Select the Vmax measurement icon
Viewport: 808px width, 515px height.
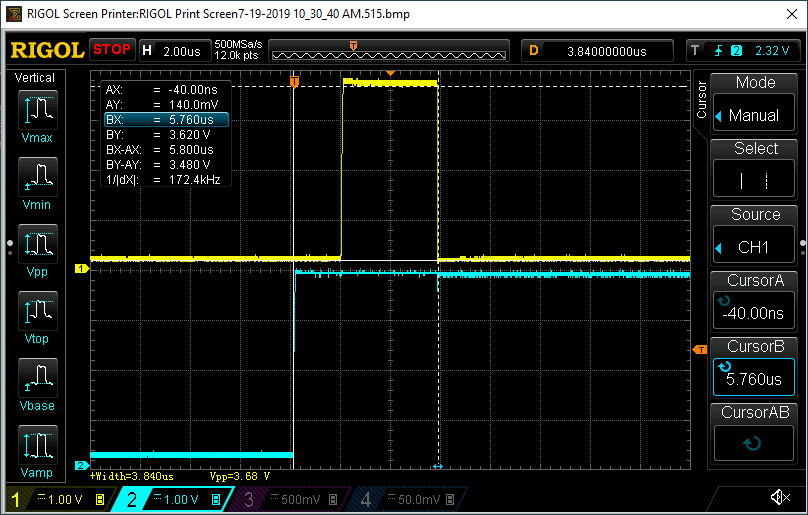[x=37, y=119]
